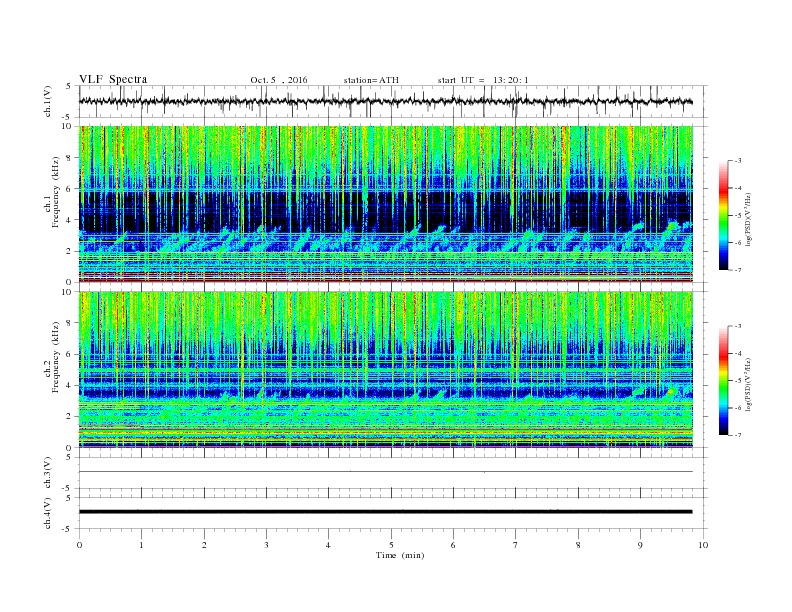This screenshot has width=792, height=612.
Task: Select the date label "Oct. 5 , 2016"
Action: [279, 80]
